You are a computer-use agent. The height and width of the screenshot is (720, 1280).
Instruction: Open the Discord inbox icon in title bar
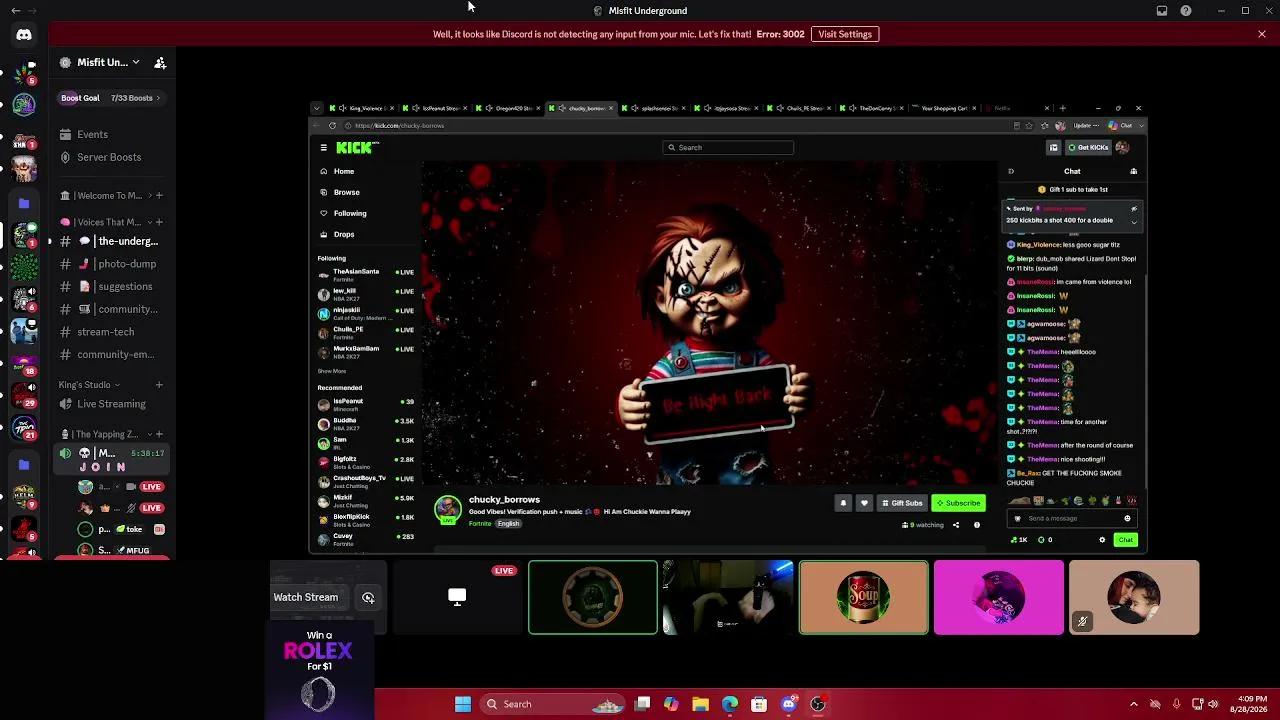click(1162, 11)
